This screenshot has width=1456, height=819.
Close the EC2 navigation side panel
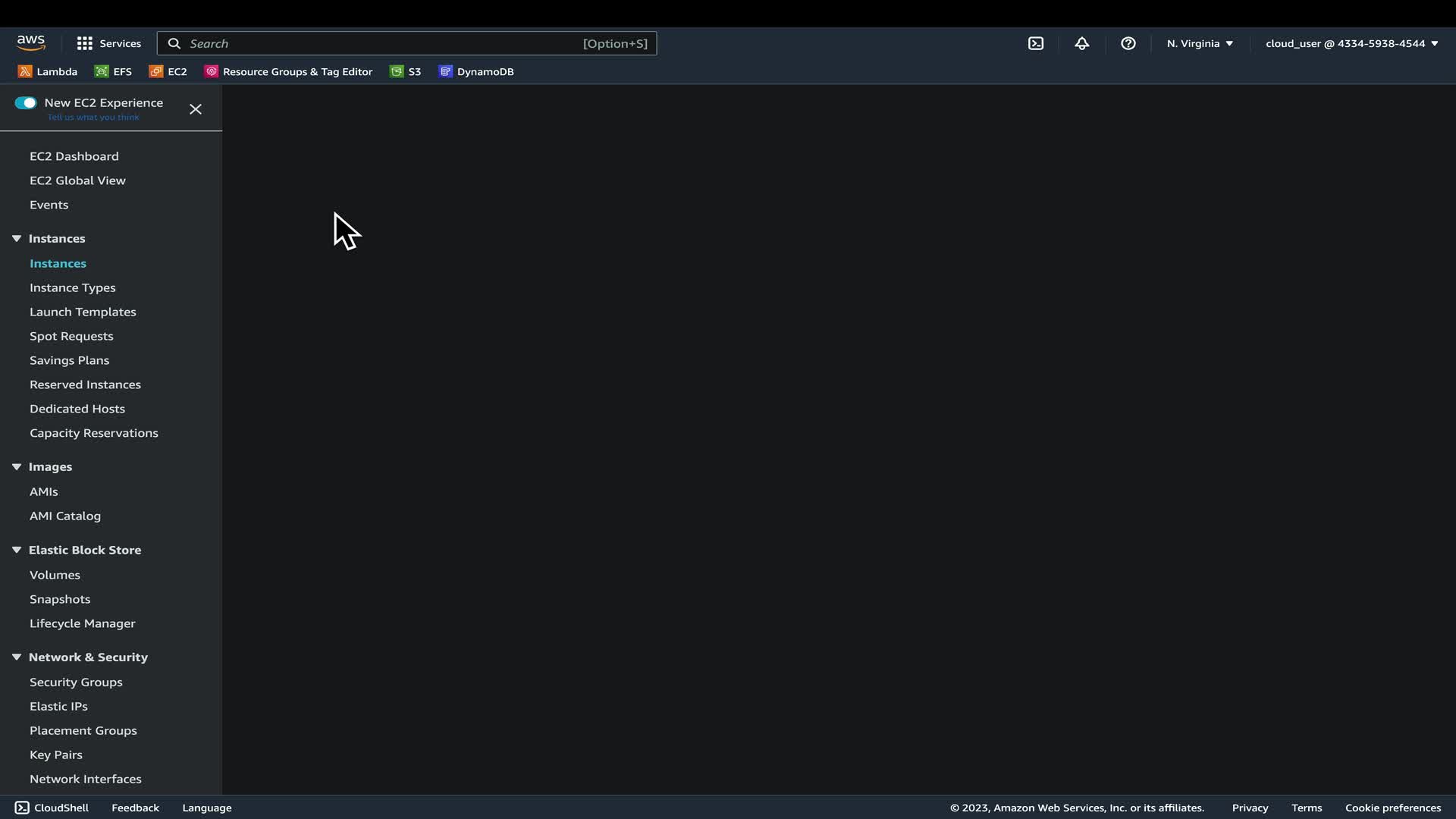[196, 109]
